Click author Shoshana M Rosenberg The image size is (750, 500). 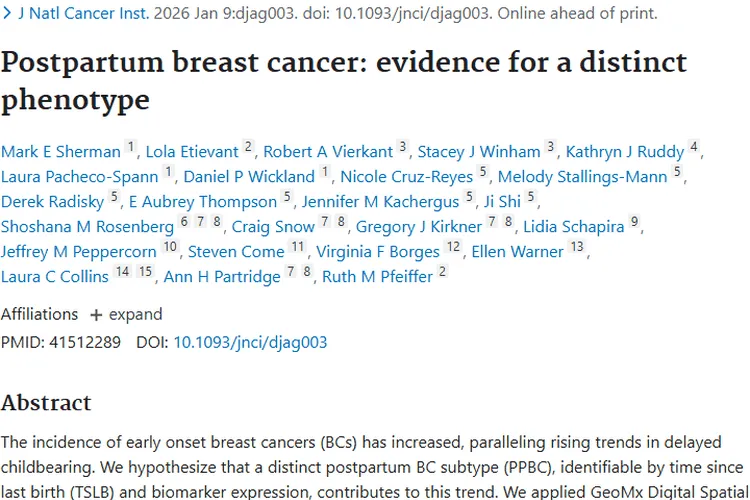(87, 227)
